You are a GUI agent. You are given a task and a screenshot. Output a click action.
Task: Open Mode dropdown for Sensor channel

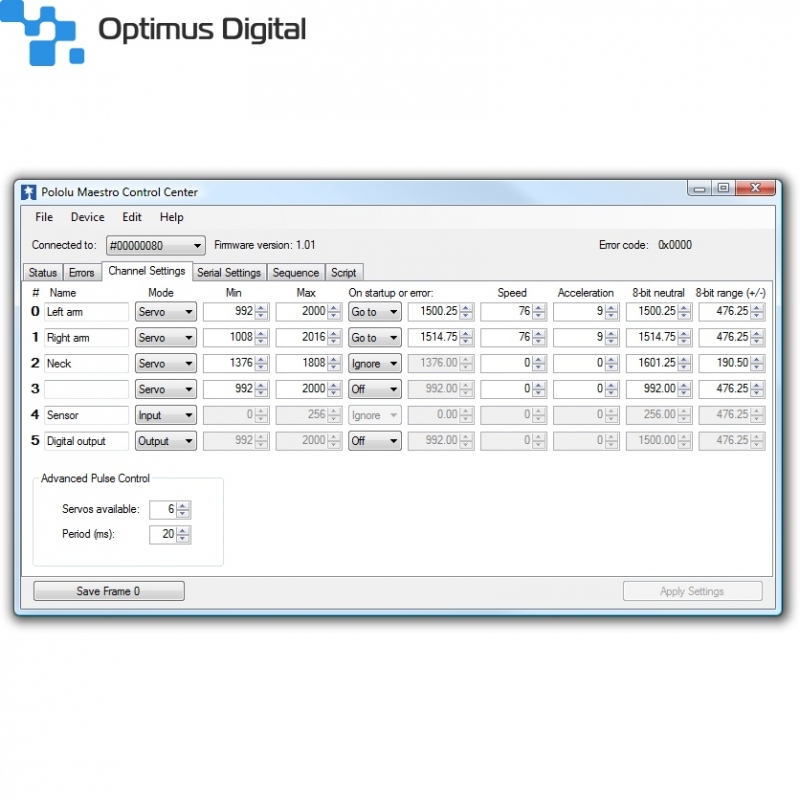click(x=166, y=415)
